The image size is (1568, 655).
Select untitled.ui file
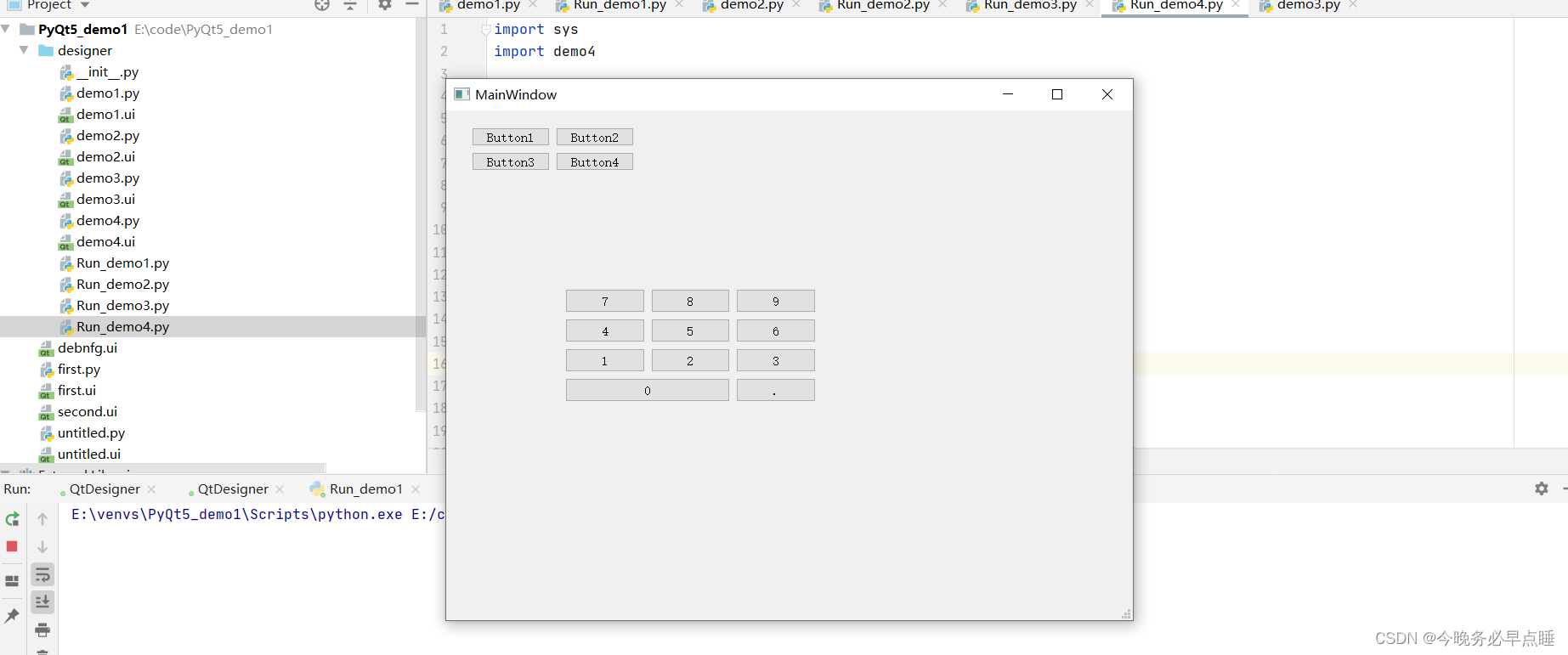[x=80, y=455]
